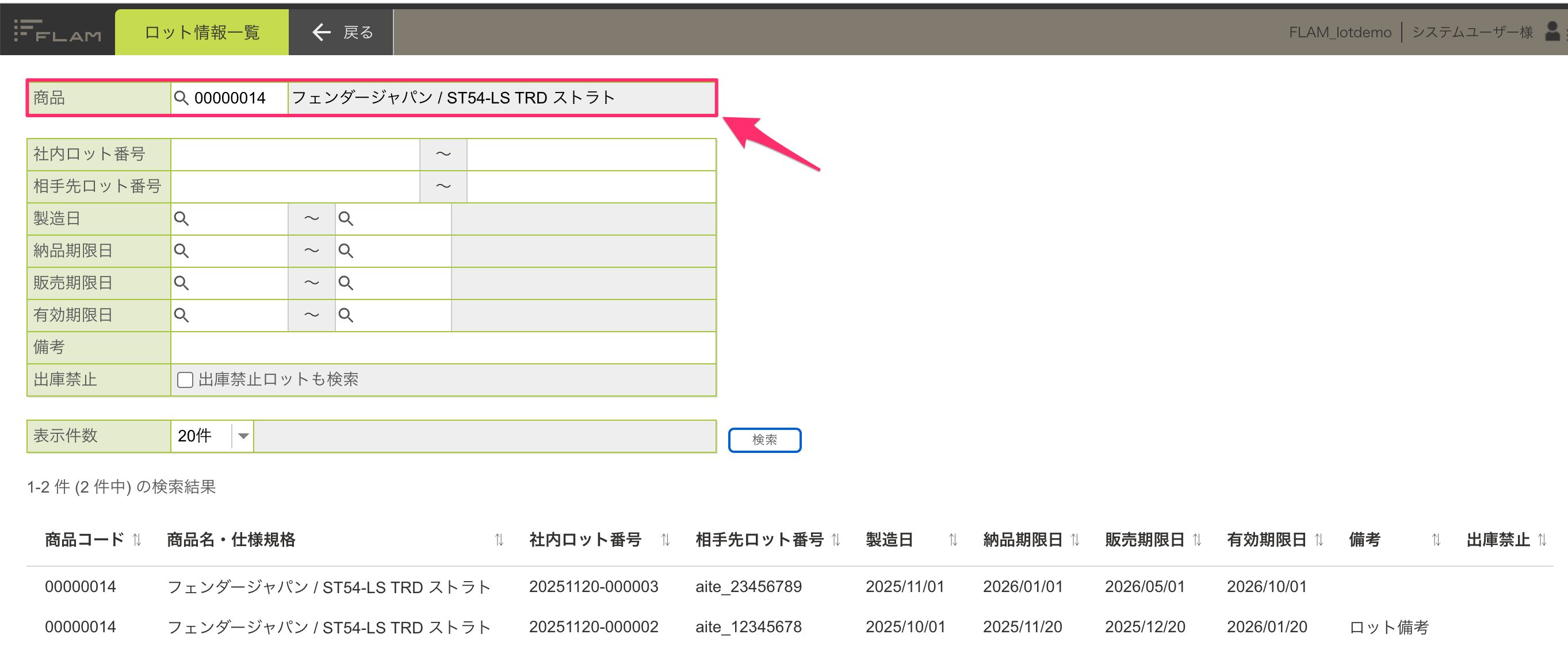Click 製造日 value 2025/10/01
Viewport: 1568px width, 661px height.
coord(905,627)
